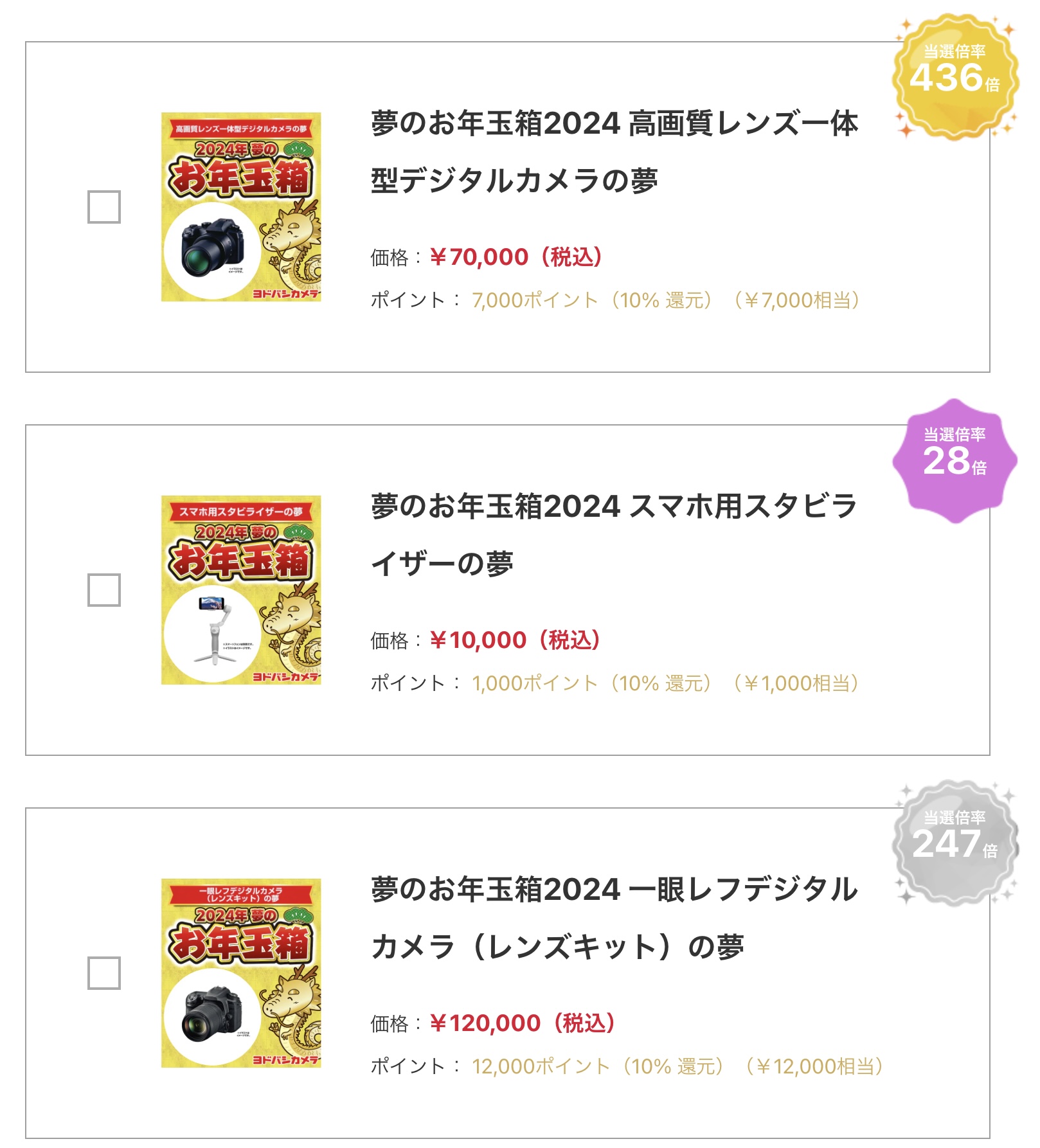
Task: Click the ¥120,000（税込）price text
Action: click(523, 1023)
